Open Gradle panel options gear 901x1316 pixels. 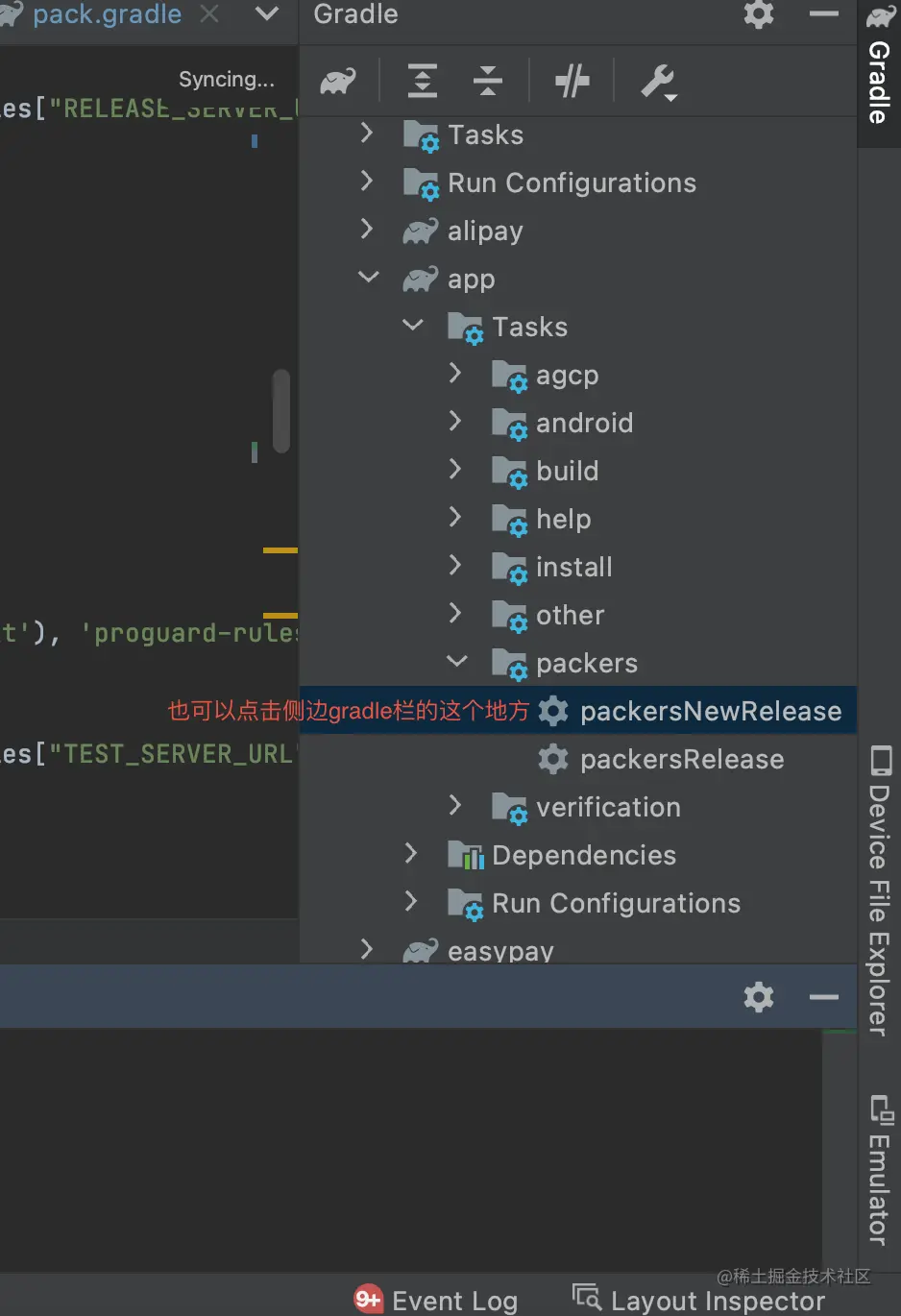(759, 14)
